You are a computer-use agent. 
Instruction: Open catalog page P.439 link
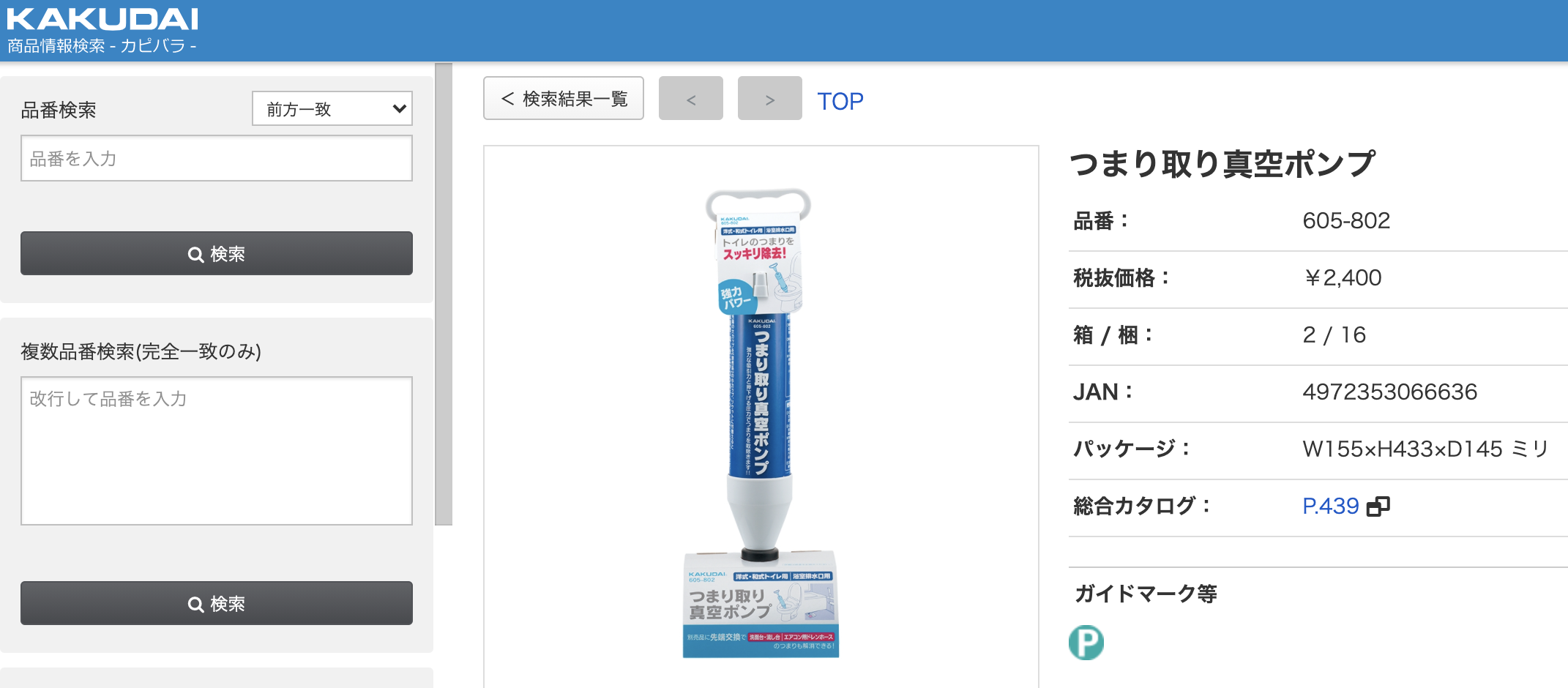[1330, 506]
